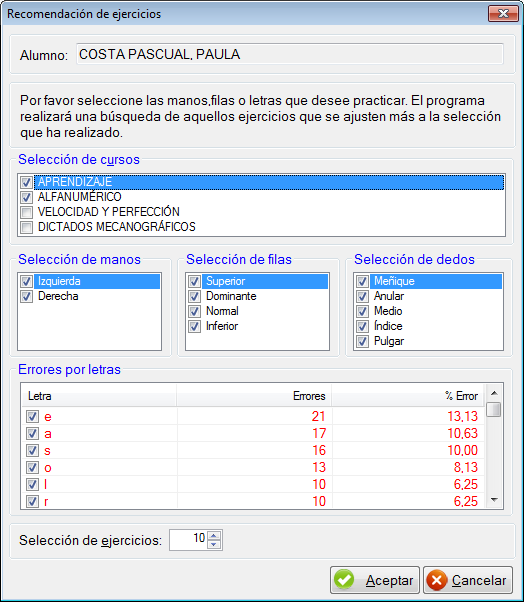Click the red Cancelar button
The height and width of the screenshot is (602, 524).
point(468,580)
